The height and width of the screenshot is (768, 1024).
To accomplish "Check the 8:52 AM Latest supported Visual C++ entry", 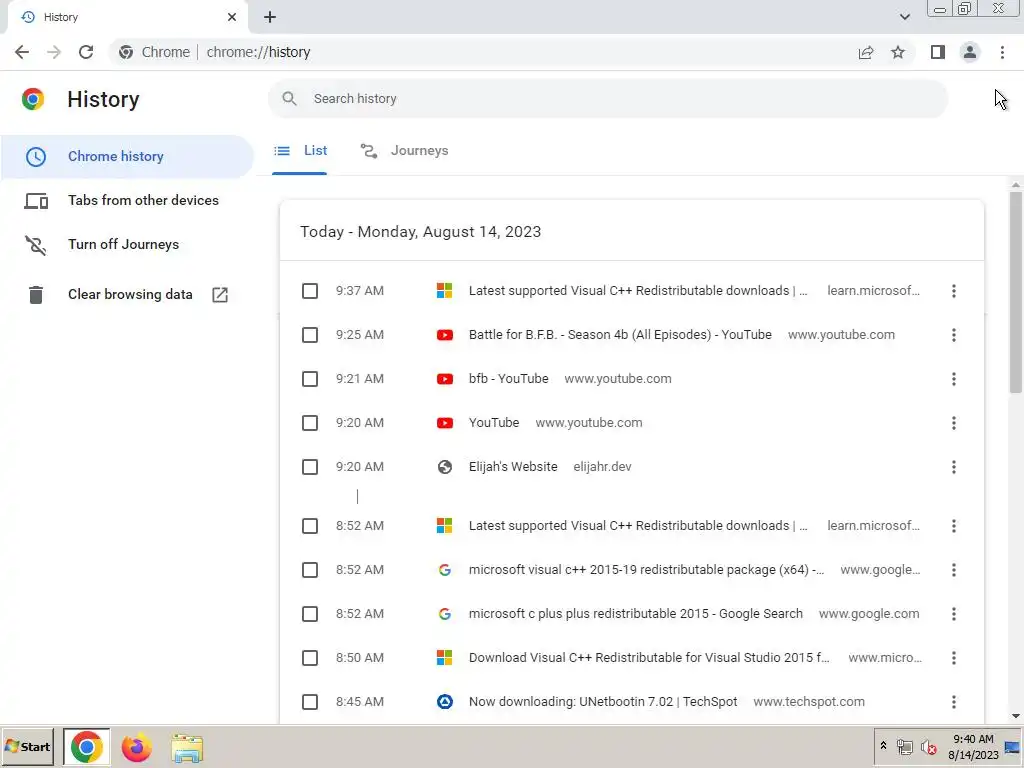I will click(x=310, y=526).
